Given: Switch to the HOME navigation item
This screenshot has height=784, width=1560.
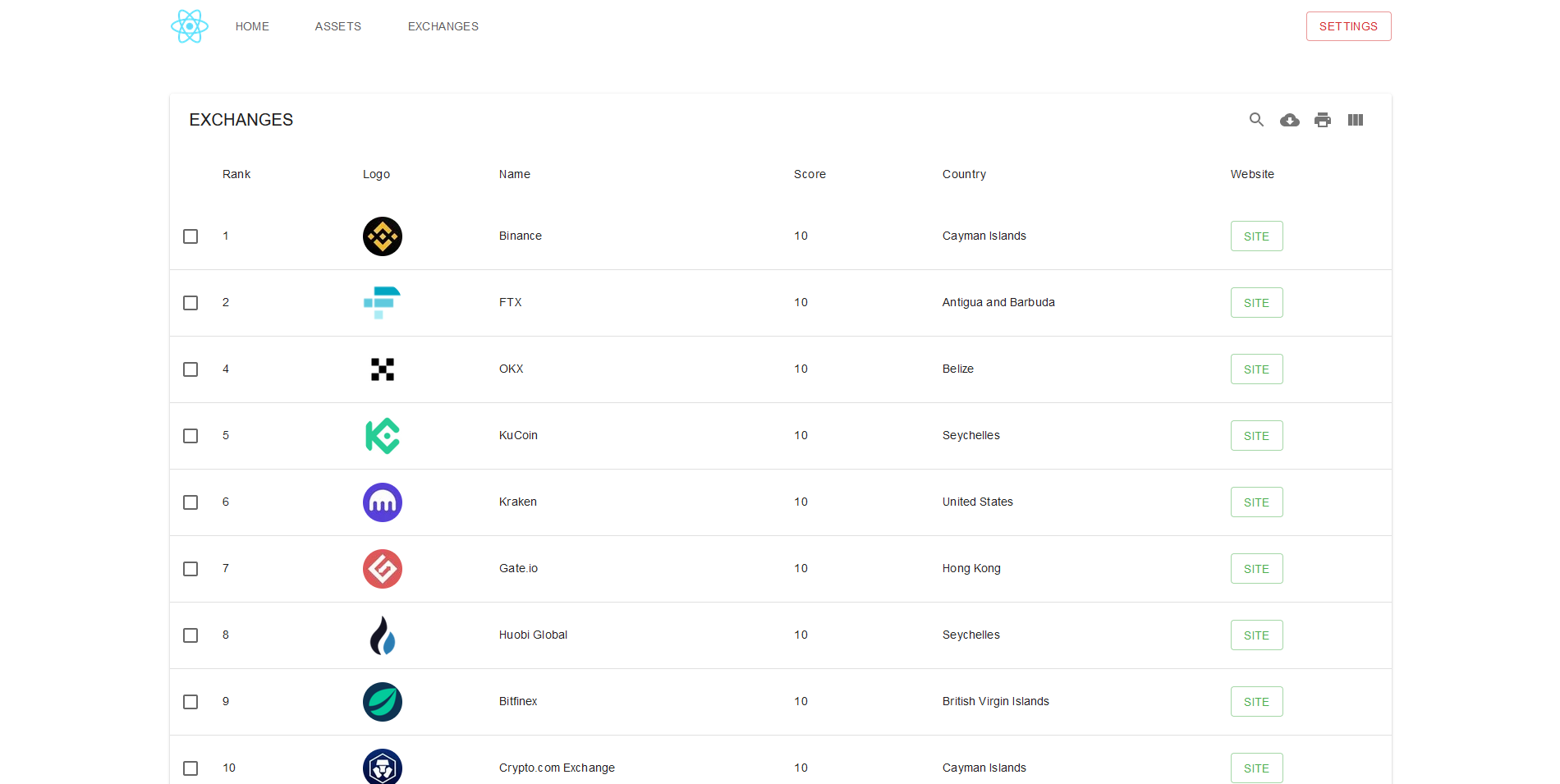Looking at the screenshot, I should coord(252,25).
